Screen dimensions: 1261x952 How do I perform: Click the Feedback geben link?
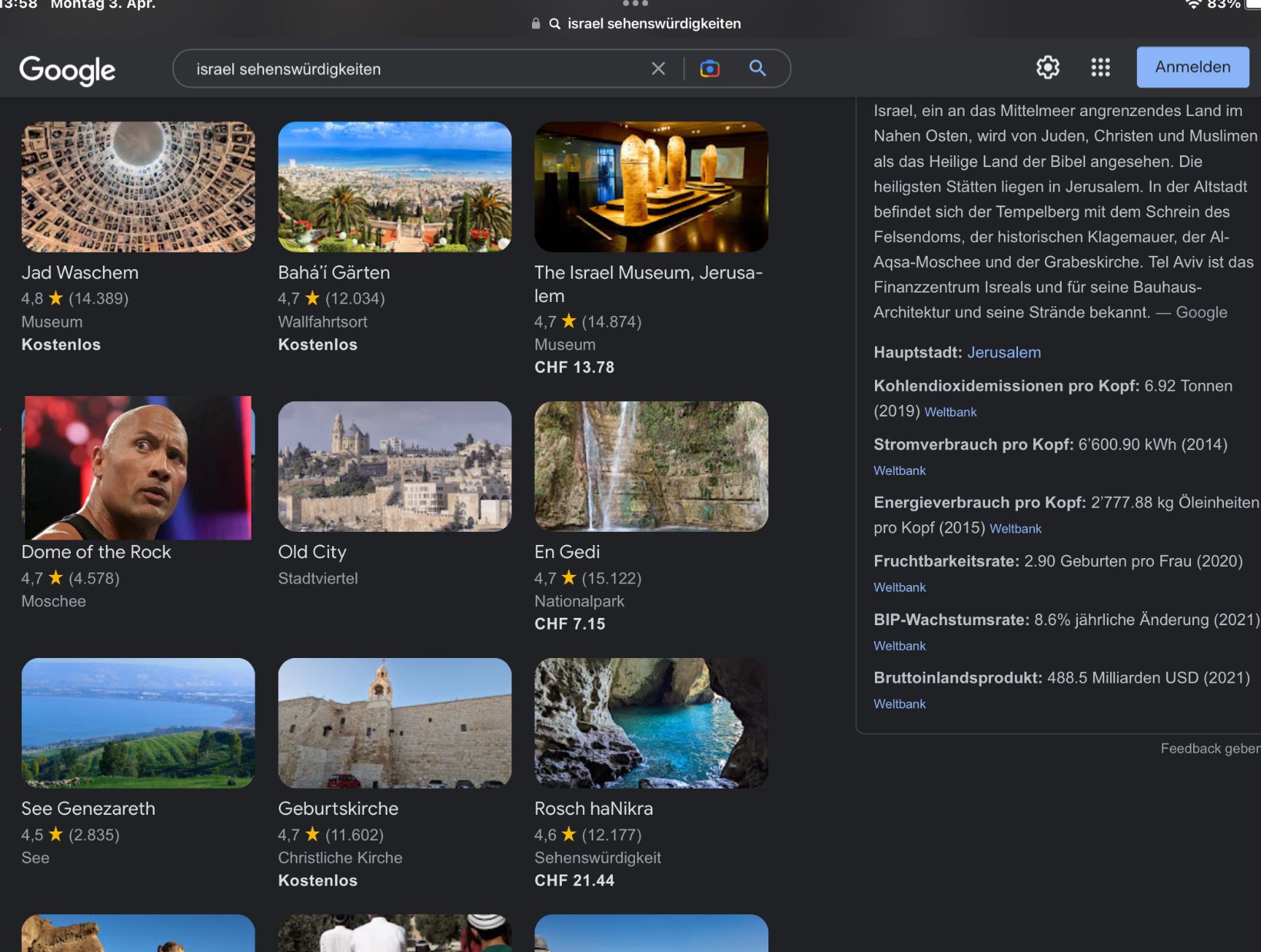[x=1210, y=748]
